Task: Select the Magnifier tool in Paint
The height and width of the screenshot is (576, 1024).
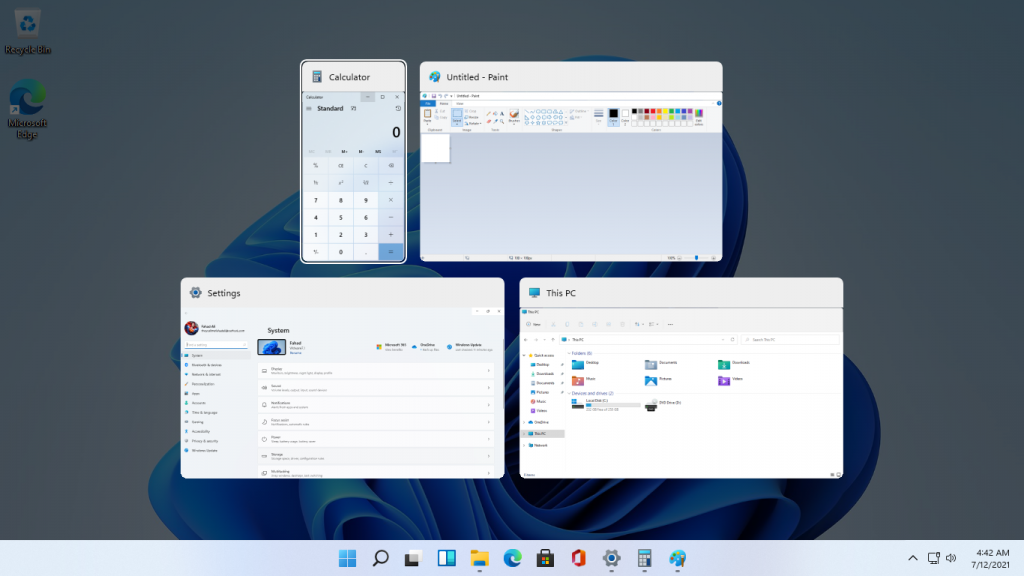Action: click(501, 121)
